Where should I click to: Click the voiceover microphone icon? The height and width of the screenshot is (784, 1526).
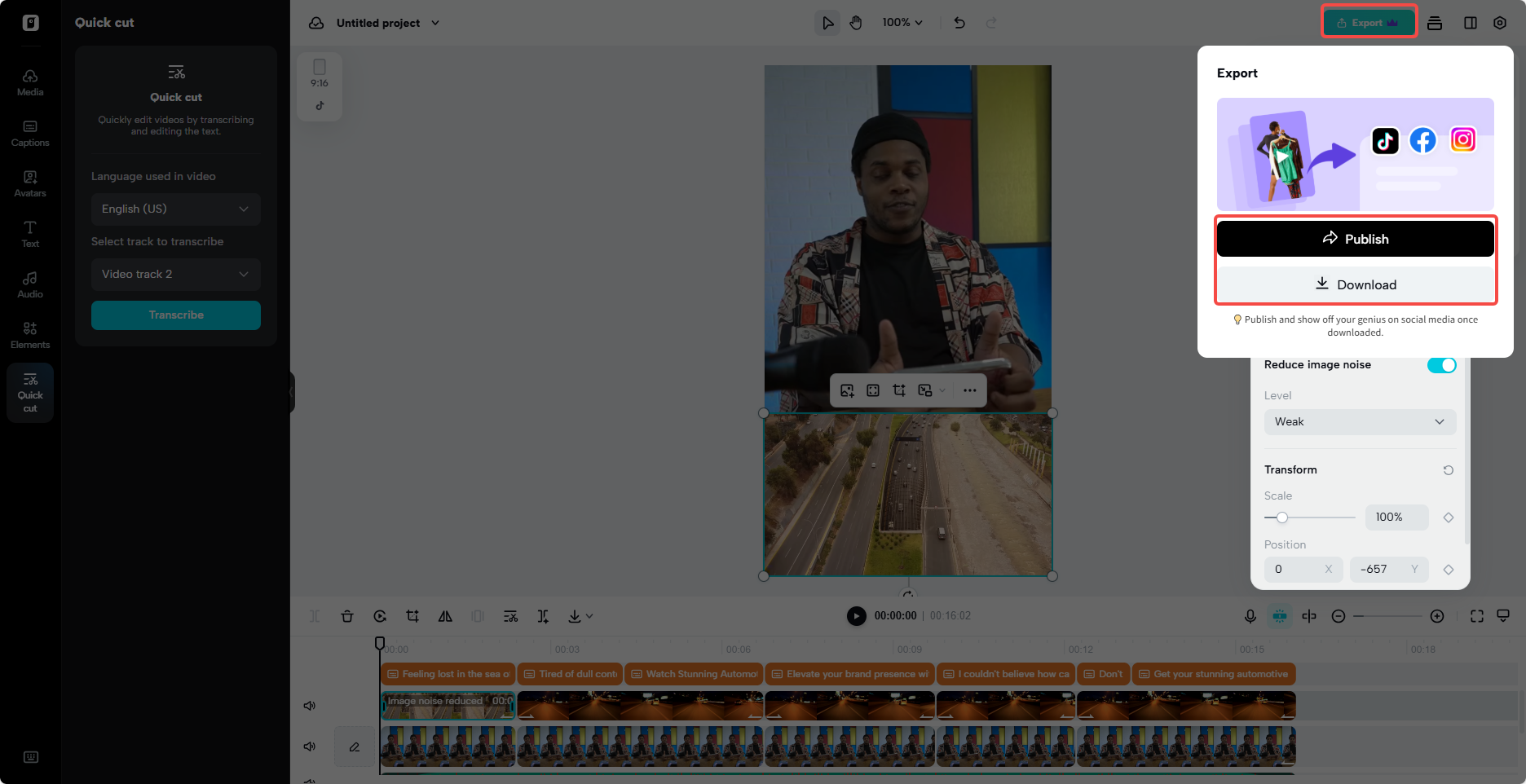[1250, 616]
